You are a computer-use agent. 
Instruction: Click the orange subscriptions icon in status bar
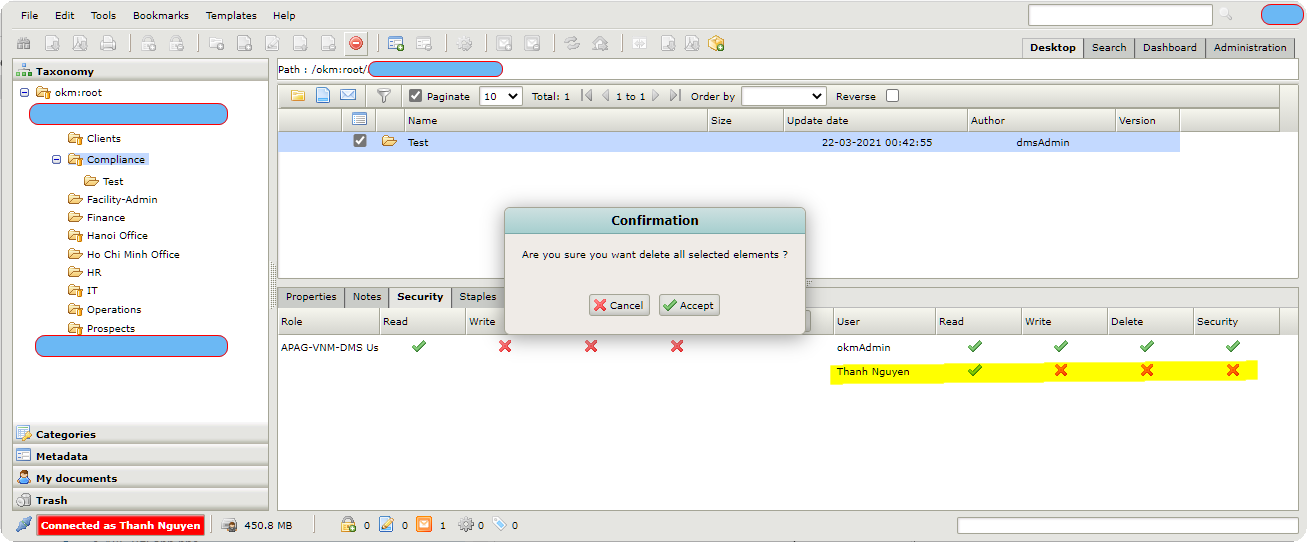[424, 525]
